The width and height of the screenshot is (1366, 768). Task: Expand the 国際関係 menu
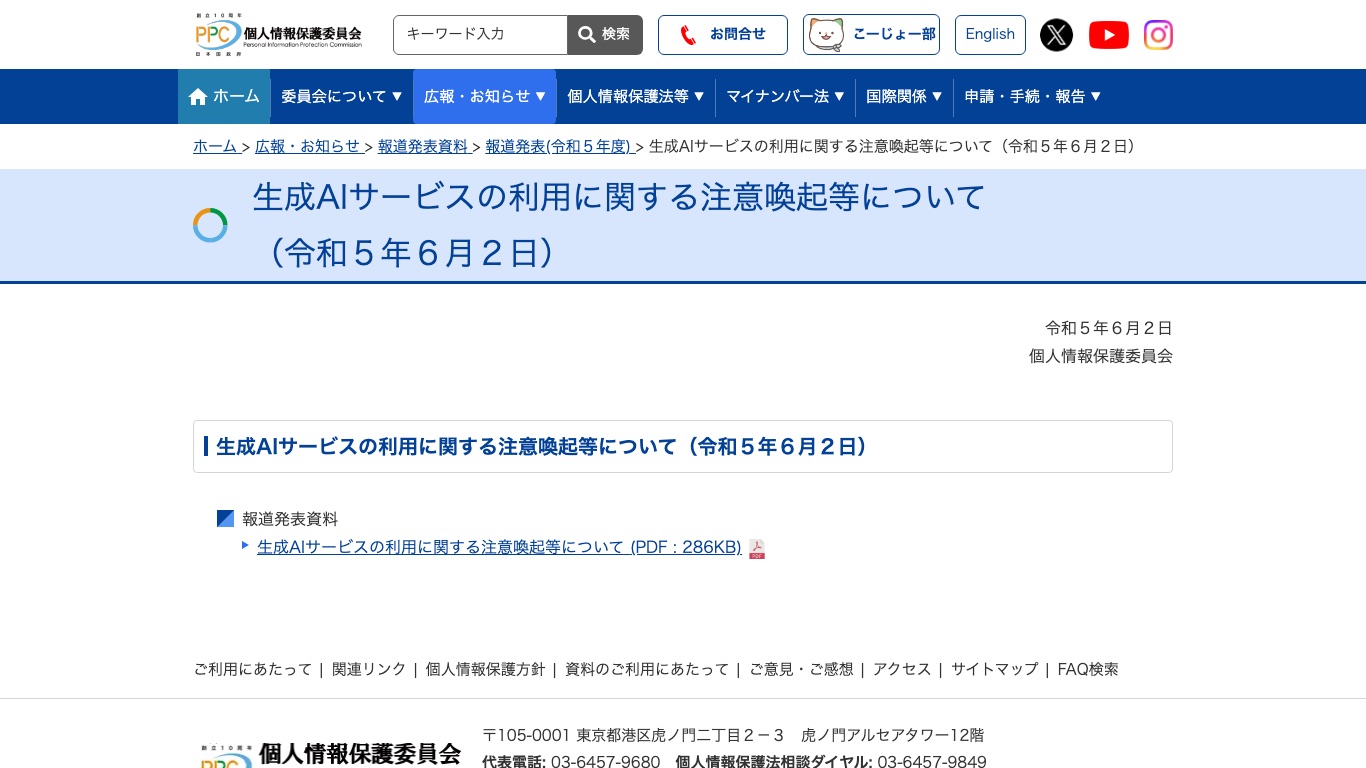click(x=904, y=97)
